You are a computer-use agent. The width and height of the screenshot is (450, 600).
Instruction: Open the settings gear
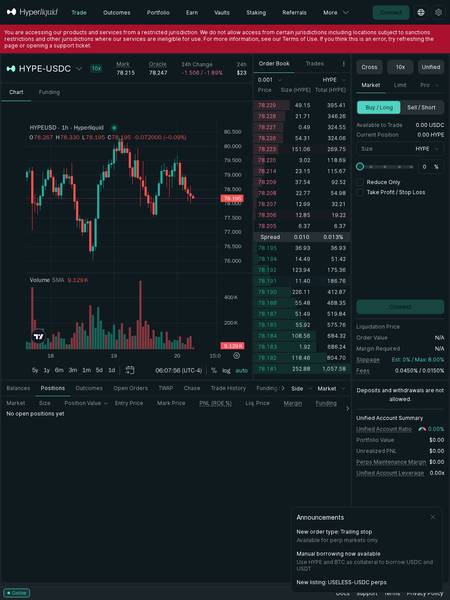[x=439, y=12]
